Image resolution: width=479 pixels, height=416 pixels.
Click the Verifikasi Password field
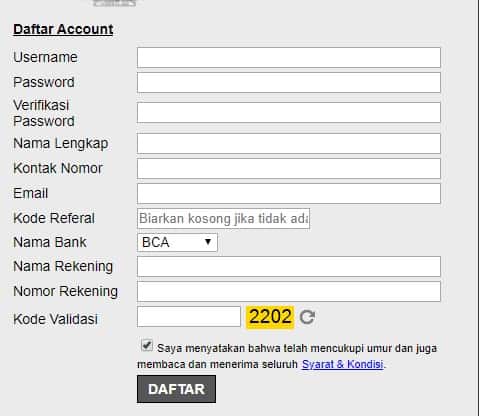point(289,113)
